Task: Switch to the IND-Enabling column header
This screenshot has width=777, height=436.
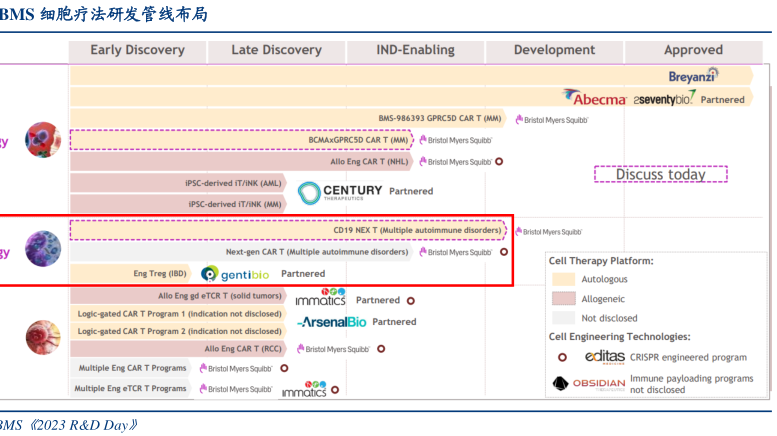Action: (415, 50)
